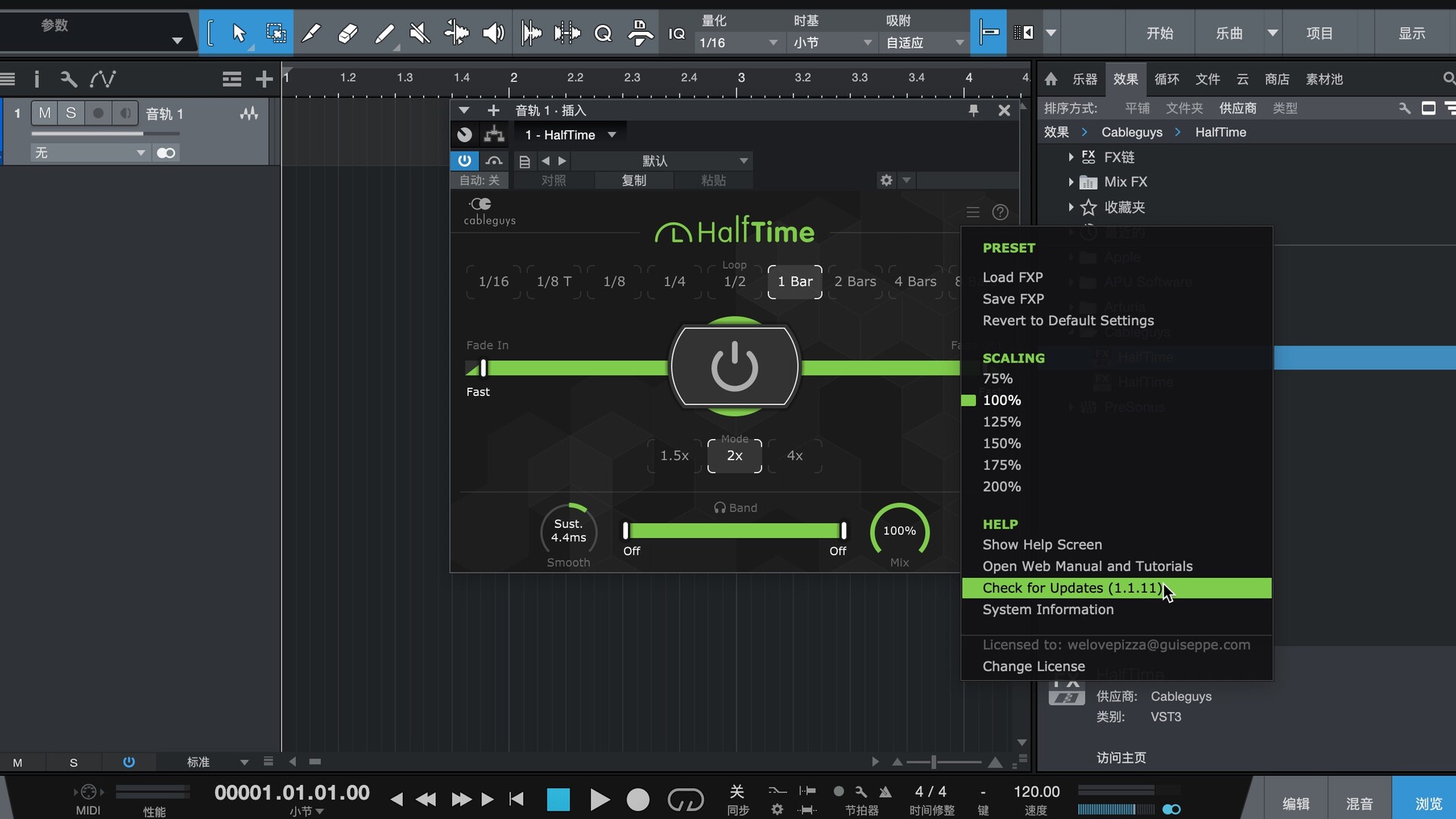Viewport: 1456px width, 819px height.
Task: Click the Mix 100% knob
Action: point(899,531)
